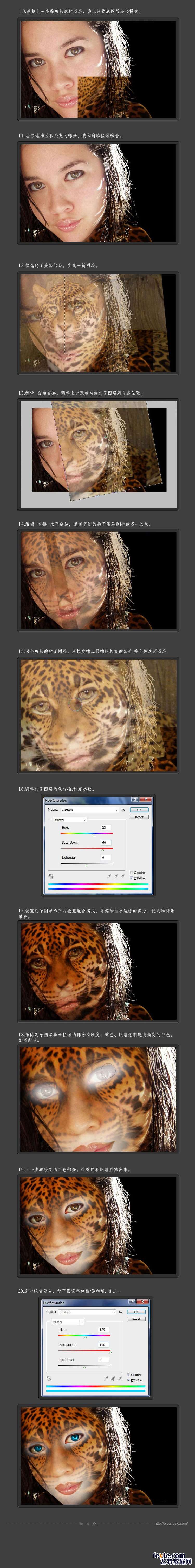Click cyan color bar in step 20 dialog
This screenshot has width=195, height=1568.
point(96,1390)
